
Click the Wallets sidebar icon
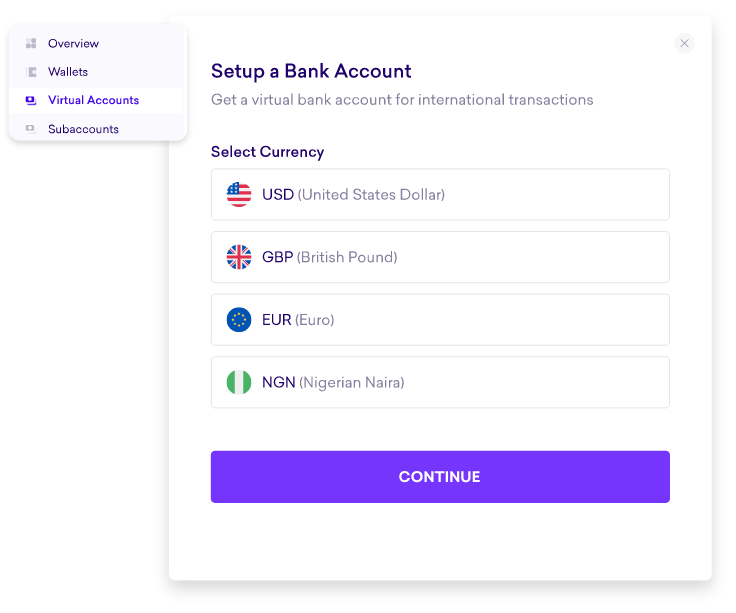coord(31,72)
